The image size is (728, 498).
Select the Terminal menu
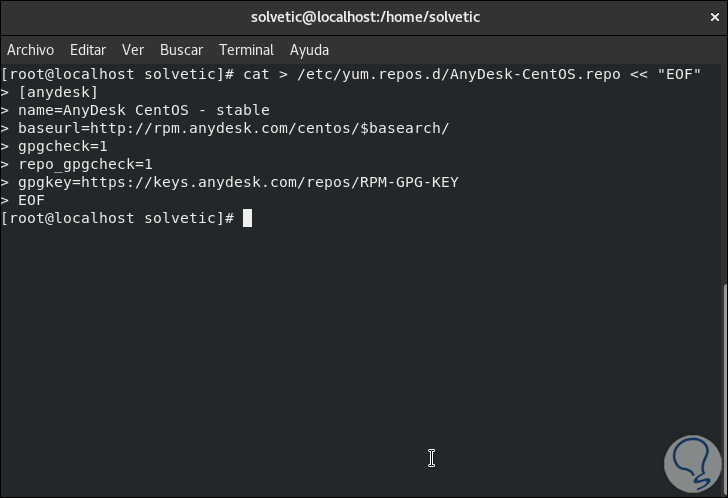coord(246,50)
